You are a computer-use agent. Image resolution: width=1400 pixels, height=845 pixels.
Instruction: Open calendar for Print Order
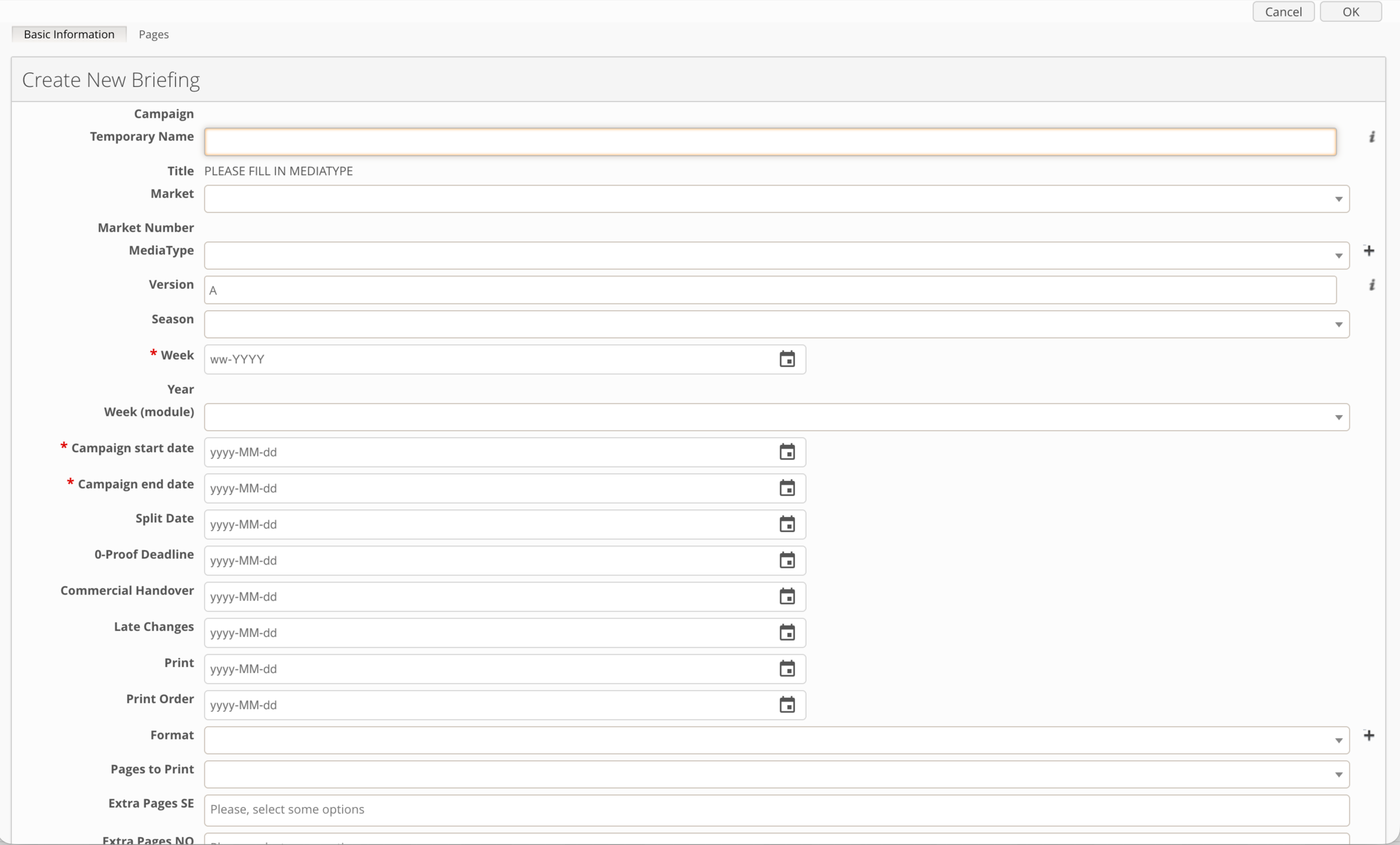pyautogui.click(x=787, y=705)
